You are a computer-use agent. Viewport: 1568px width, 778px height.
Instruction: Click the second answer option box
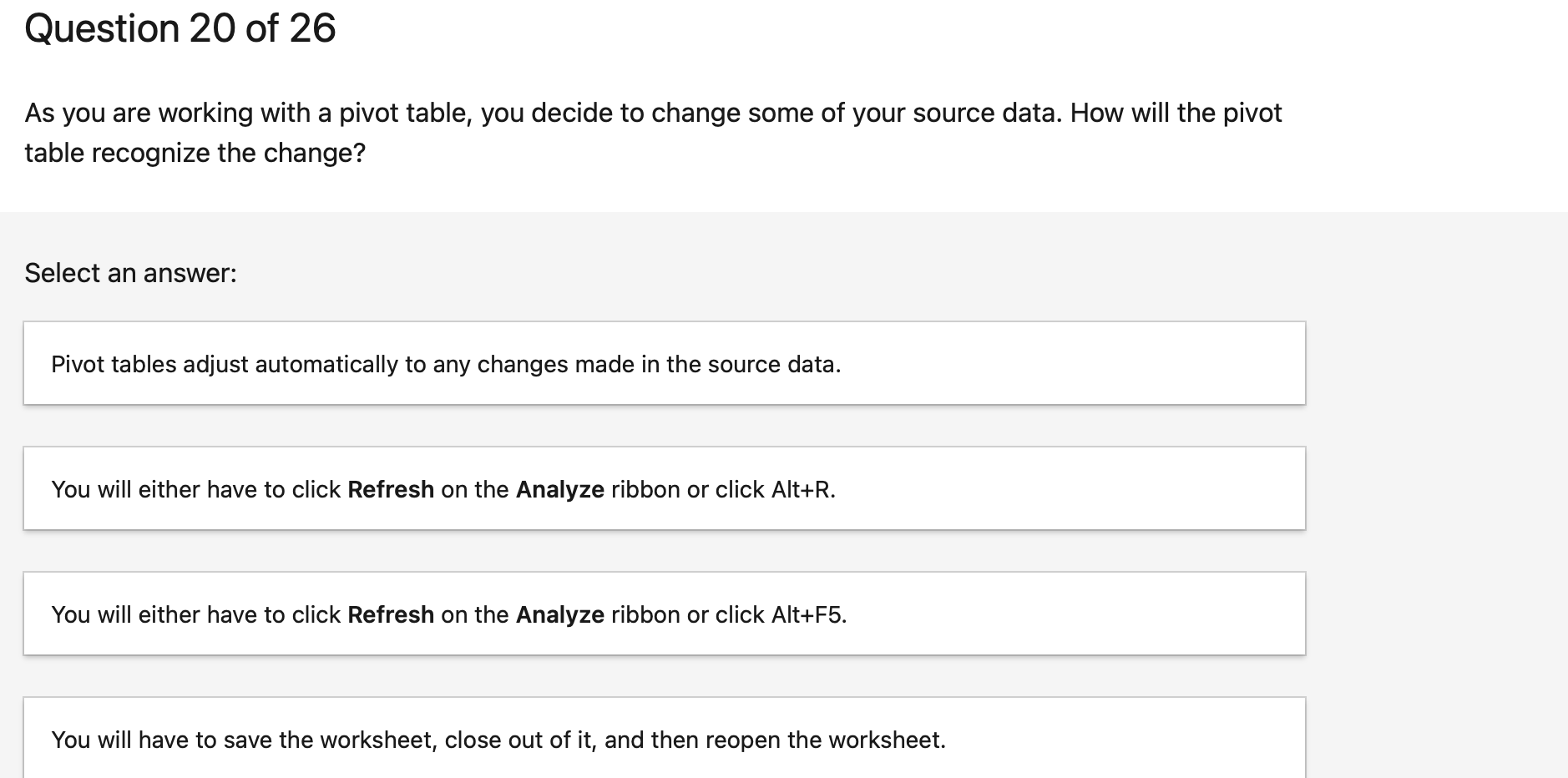[664, 488]
